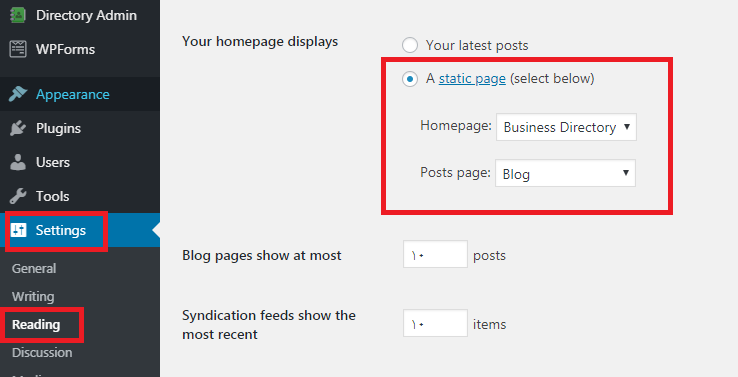
Task: Select the 'Your latest posts' radio option
Action: 410,45
